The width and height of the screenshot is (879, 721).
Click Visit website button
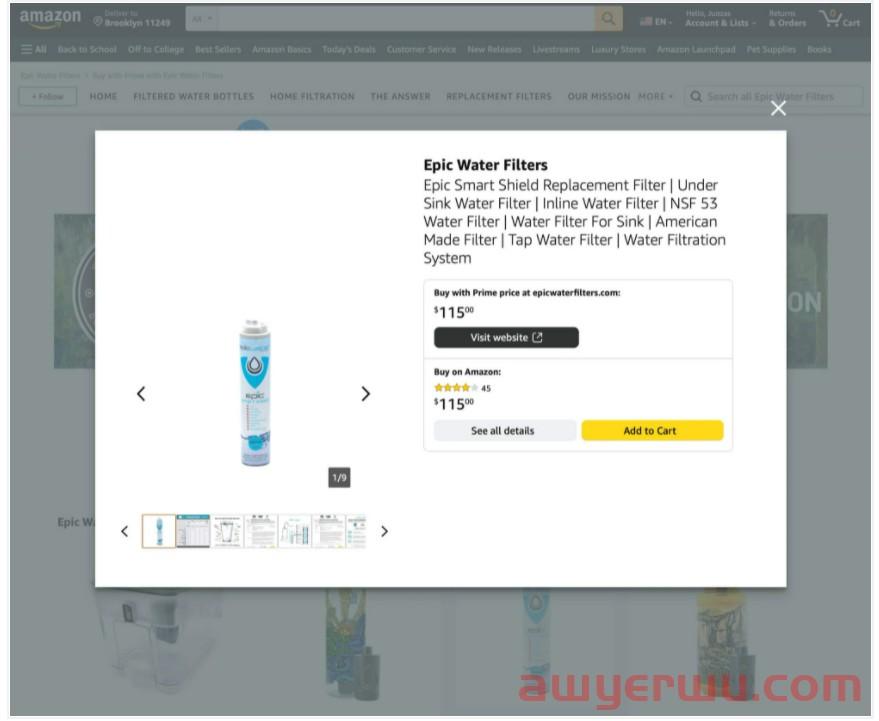tap(506, 338)
